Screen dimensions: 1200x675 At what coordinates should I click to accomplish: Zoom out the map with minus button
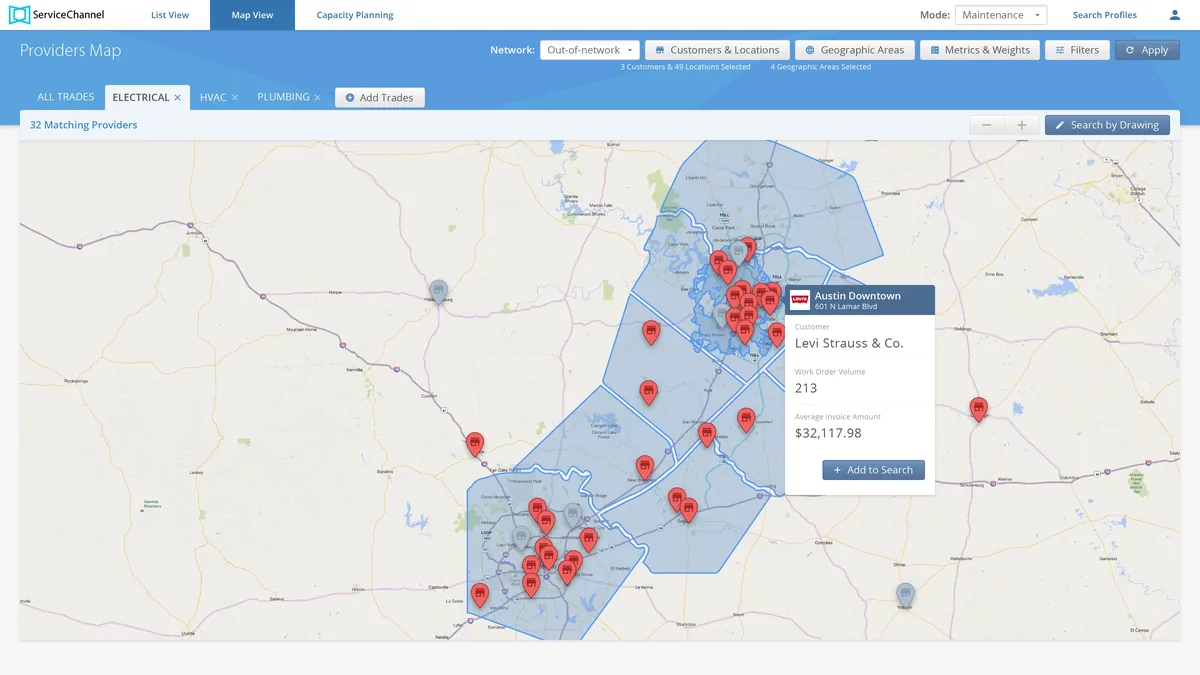987,125
